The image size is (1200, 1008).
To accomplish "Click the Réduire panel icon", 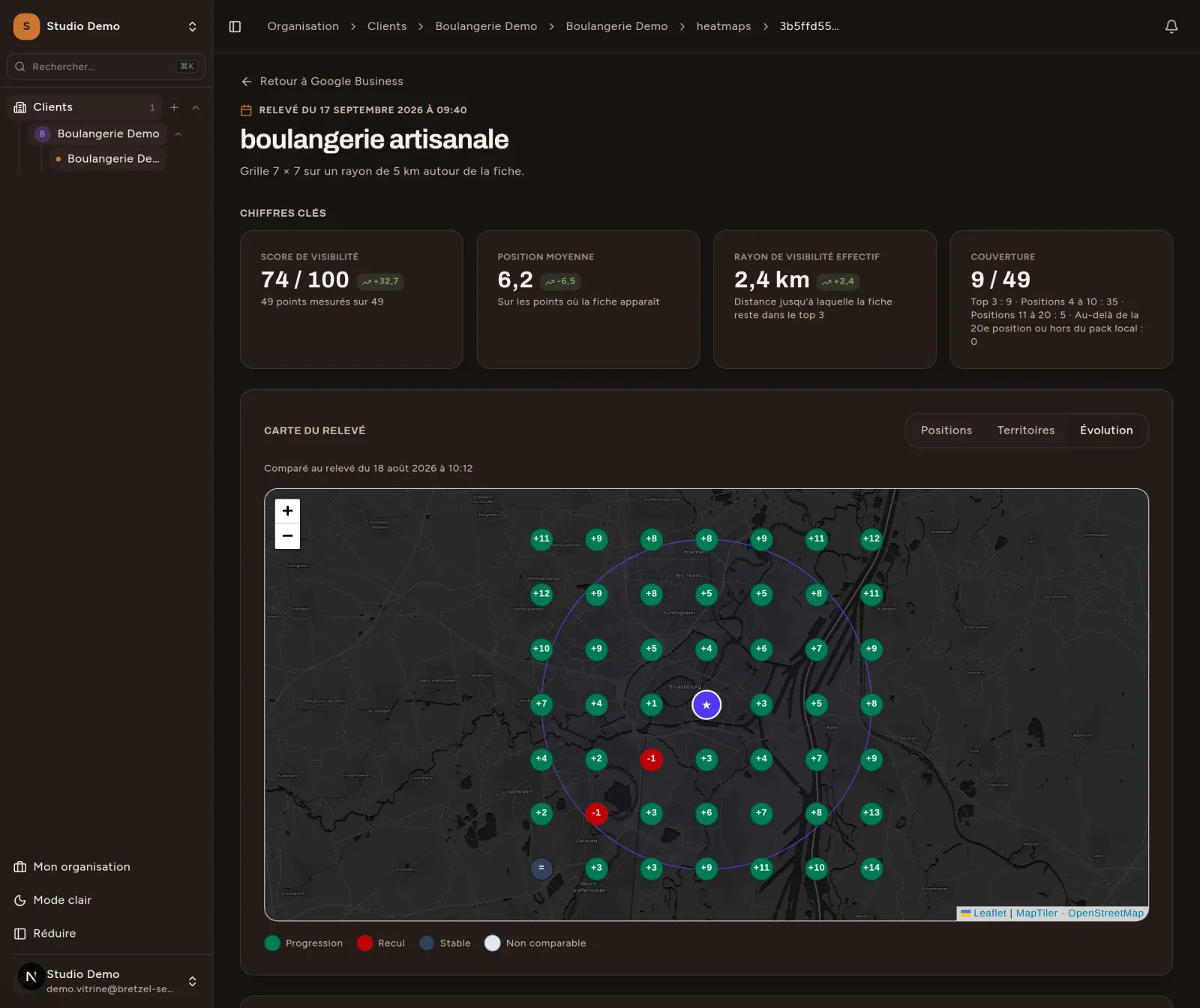I will pyautogui.click(x=20, y=934).
